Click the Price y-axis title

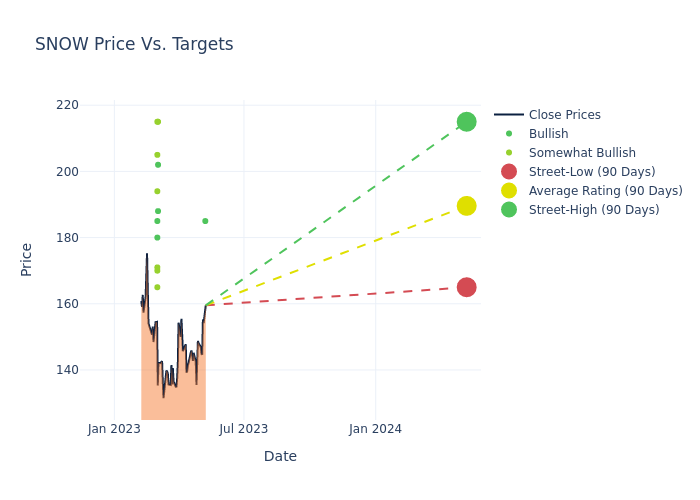[27, 259]
